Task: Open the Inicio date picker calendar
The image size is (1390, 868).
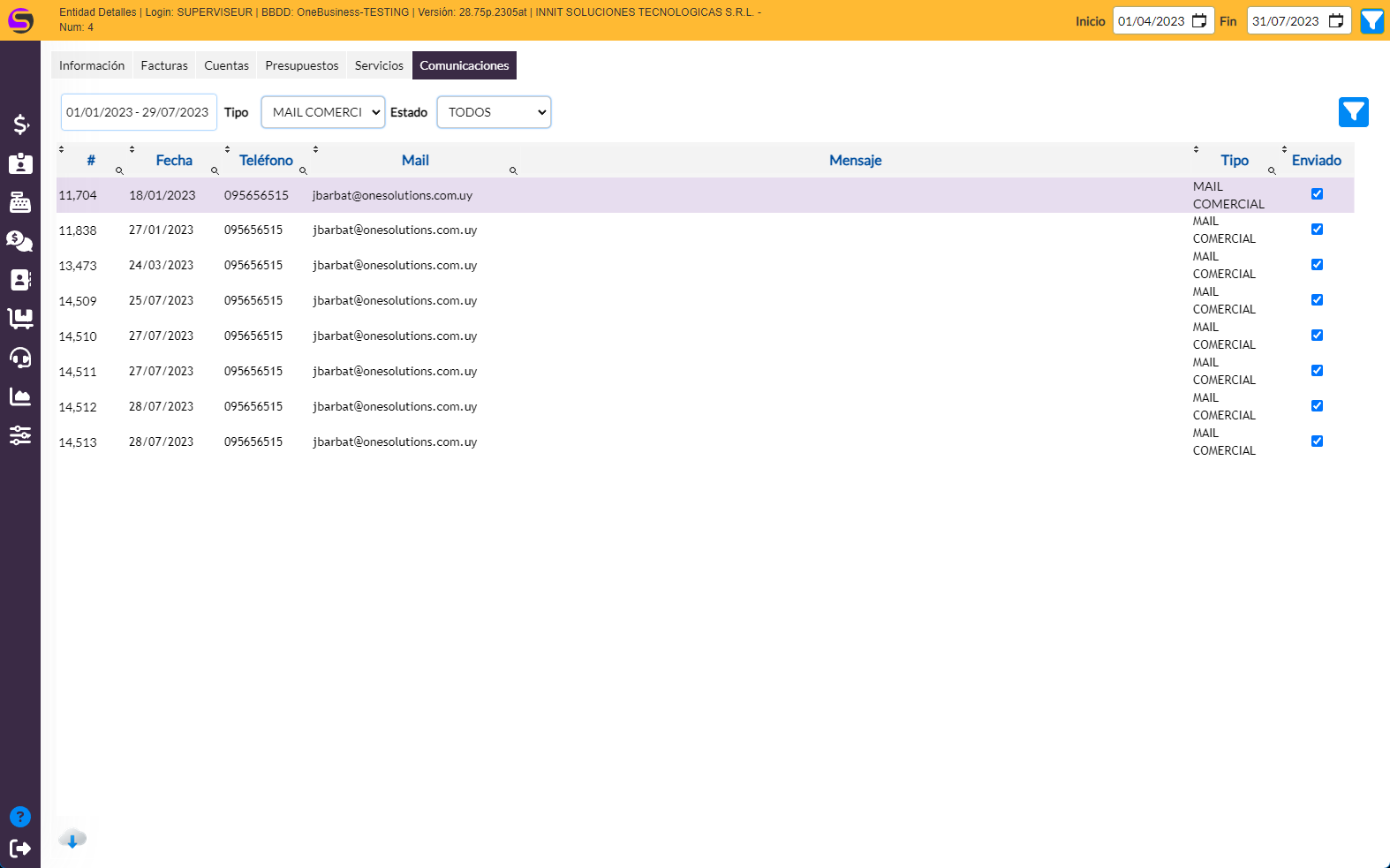Action: (x=1198, y=21)
